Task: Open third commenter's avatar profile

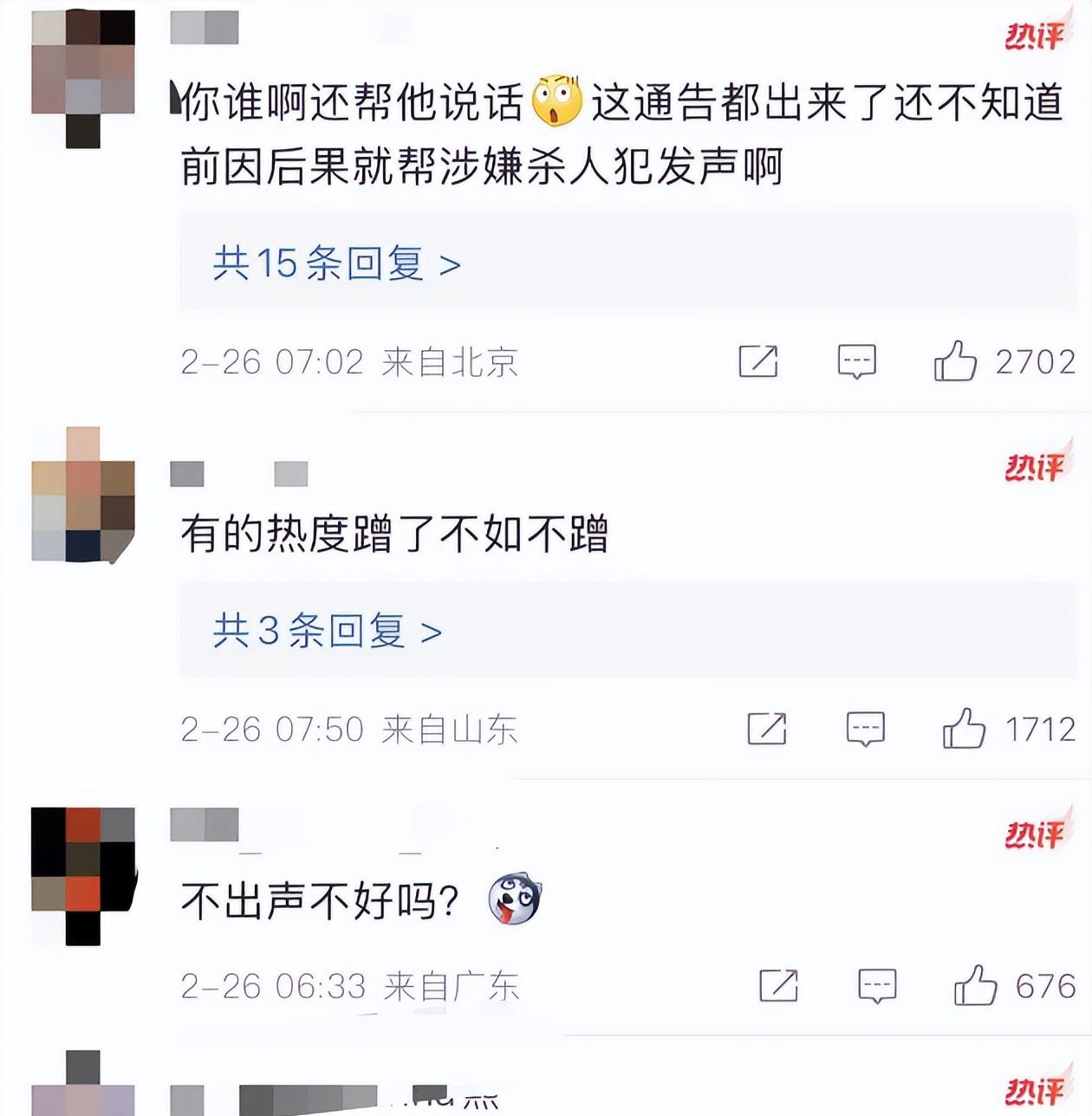Action: coord(83,876)
